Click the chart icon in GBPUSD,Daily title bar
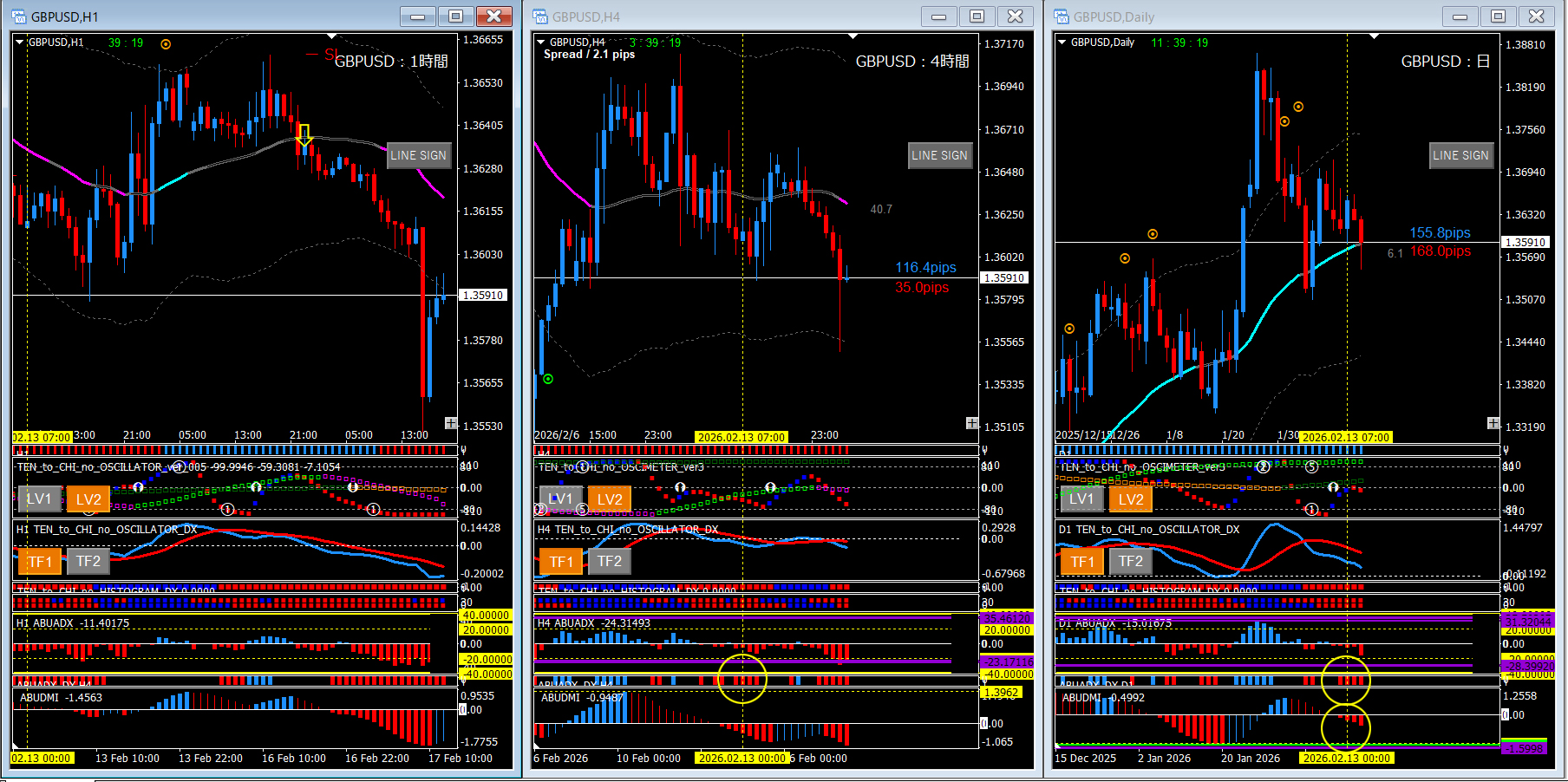The image size is (1568, 782). point(1062,16)
